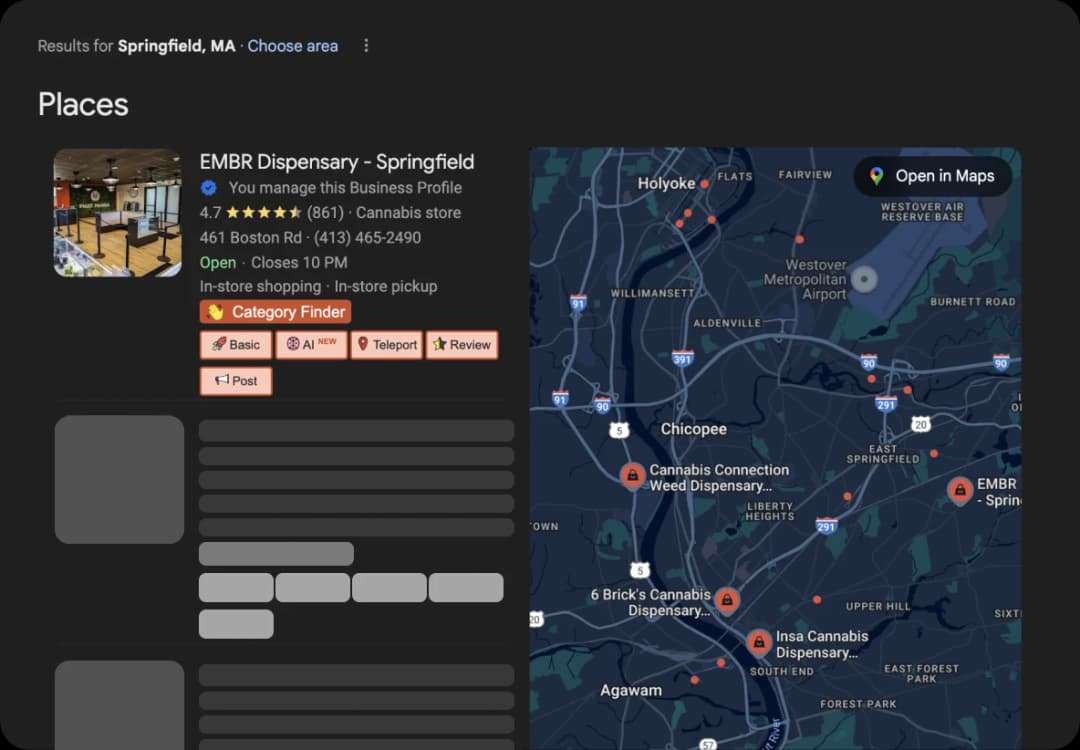Image resolution: width=1080 pixels, height=750 pixels.
Task: Click the Cannabis Connection dispensary map pin
Action: (632, 476)
